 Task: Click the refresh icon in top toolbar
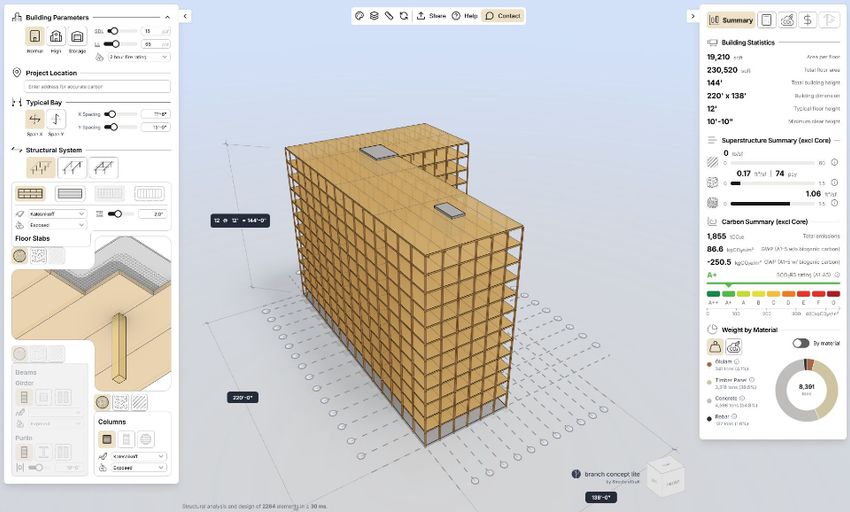click(403, 16)
